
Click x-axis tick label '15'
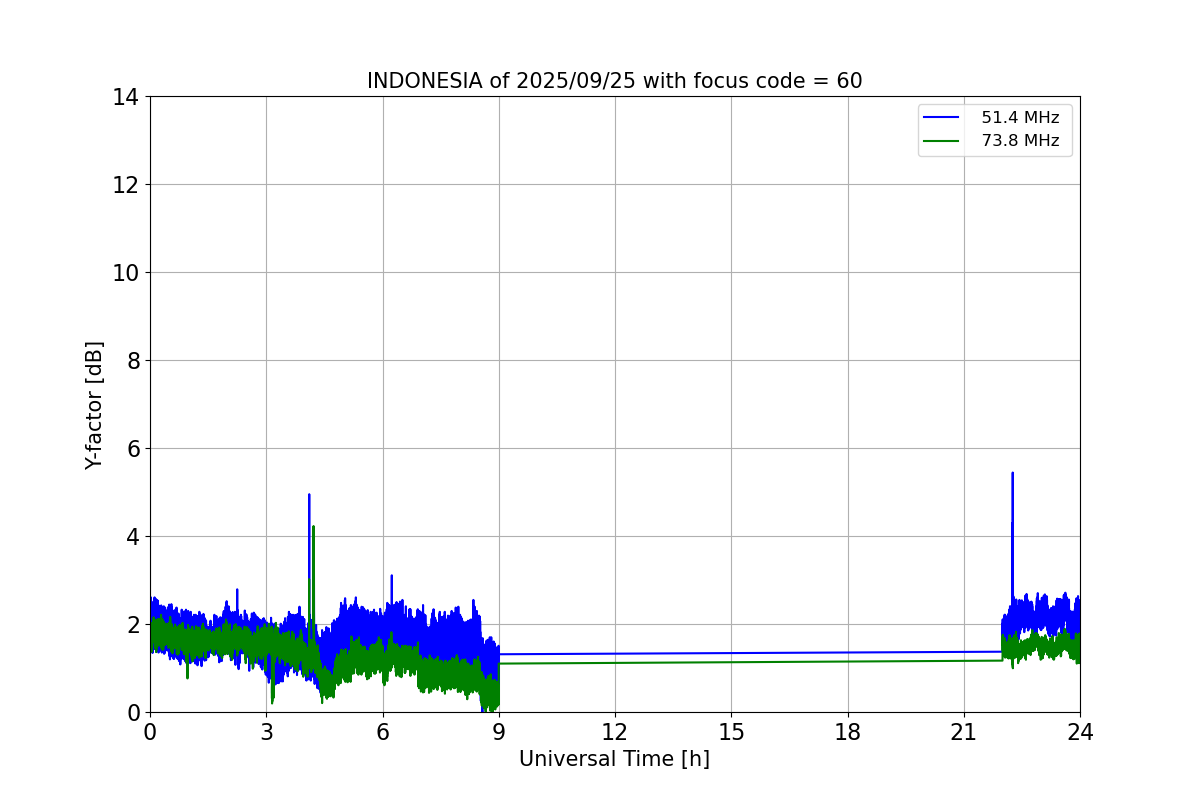coord(731,732)
